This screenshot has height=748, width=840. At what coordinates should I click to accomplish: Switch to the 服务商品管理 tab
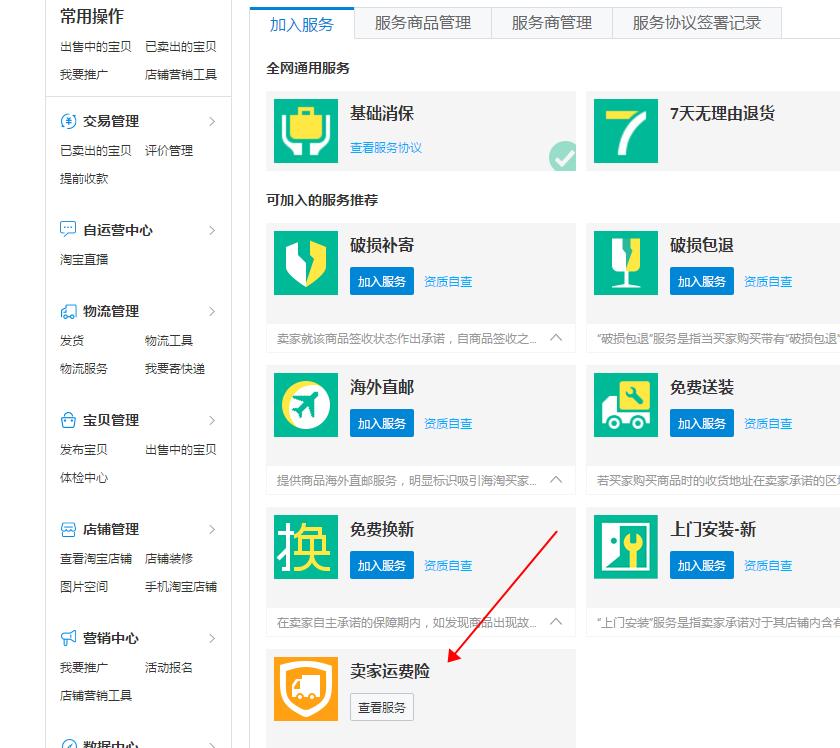[419, 22]
